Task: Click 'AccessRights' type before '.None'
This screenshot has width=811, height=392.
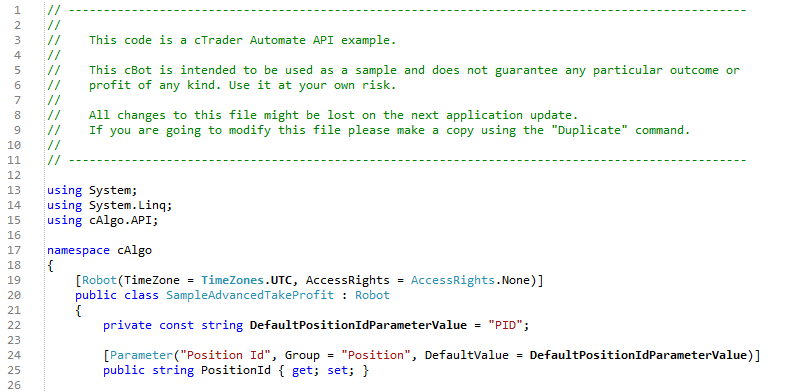Action: (453, 280)
